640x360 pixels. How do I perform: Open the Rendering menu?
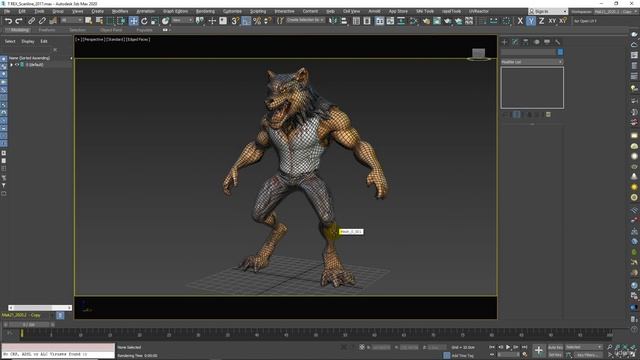pos(205,11)
